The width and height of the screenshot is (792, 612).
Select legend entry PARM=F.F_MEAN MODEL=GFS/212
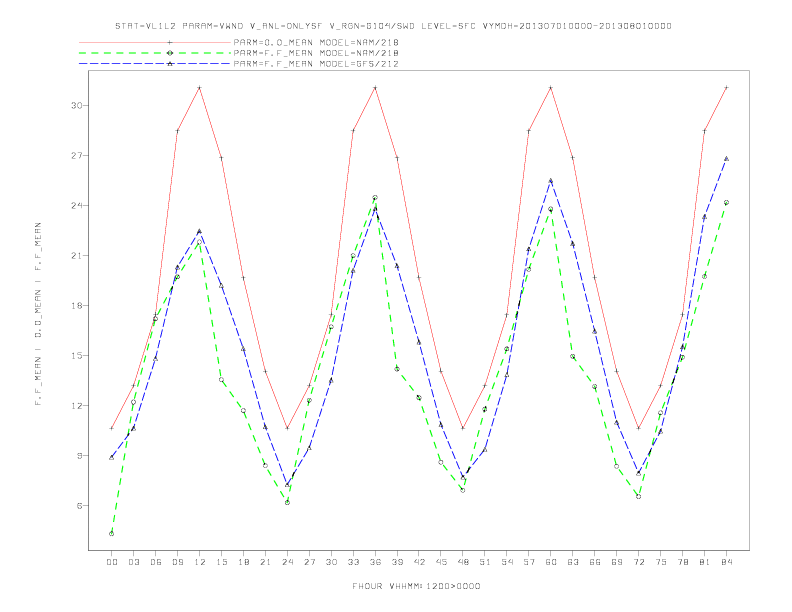coord(316,64)
